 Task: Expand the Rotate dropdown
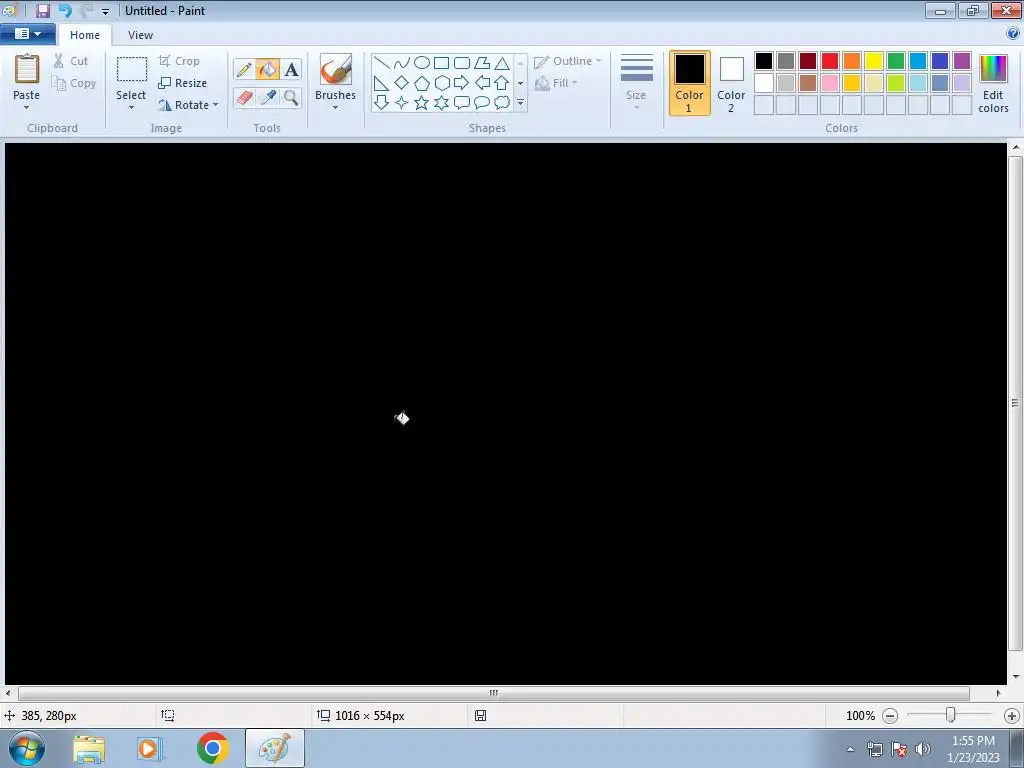(216, 104)
